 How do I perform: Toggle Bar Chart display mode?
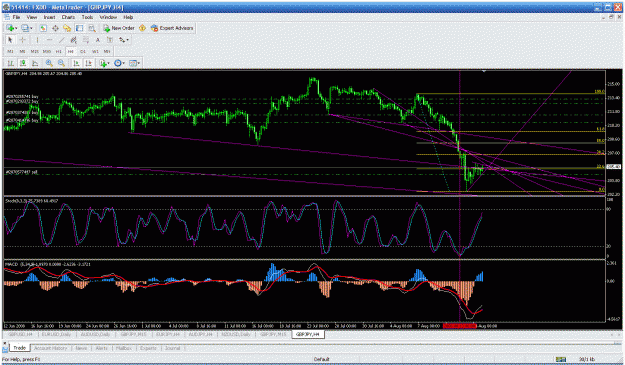click(11, 63)
